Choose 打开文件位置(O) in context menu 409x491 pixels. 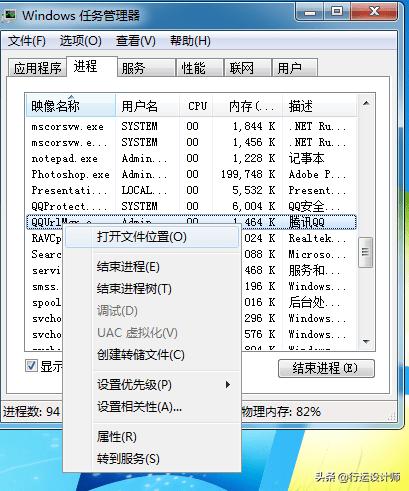click(x=152, y=237)
